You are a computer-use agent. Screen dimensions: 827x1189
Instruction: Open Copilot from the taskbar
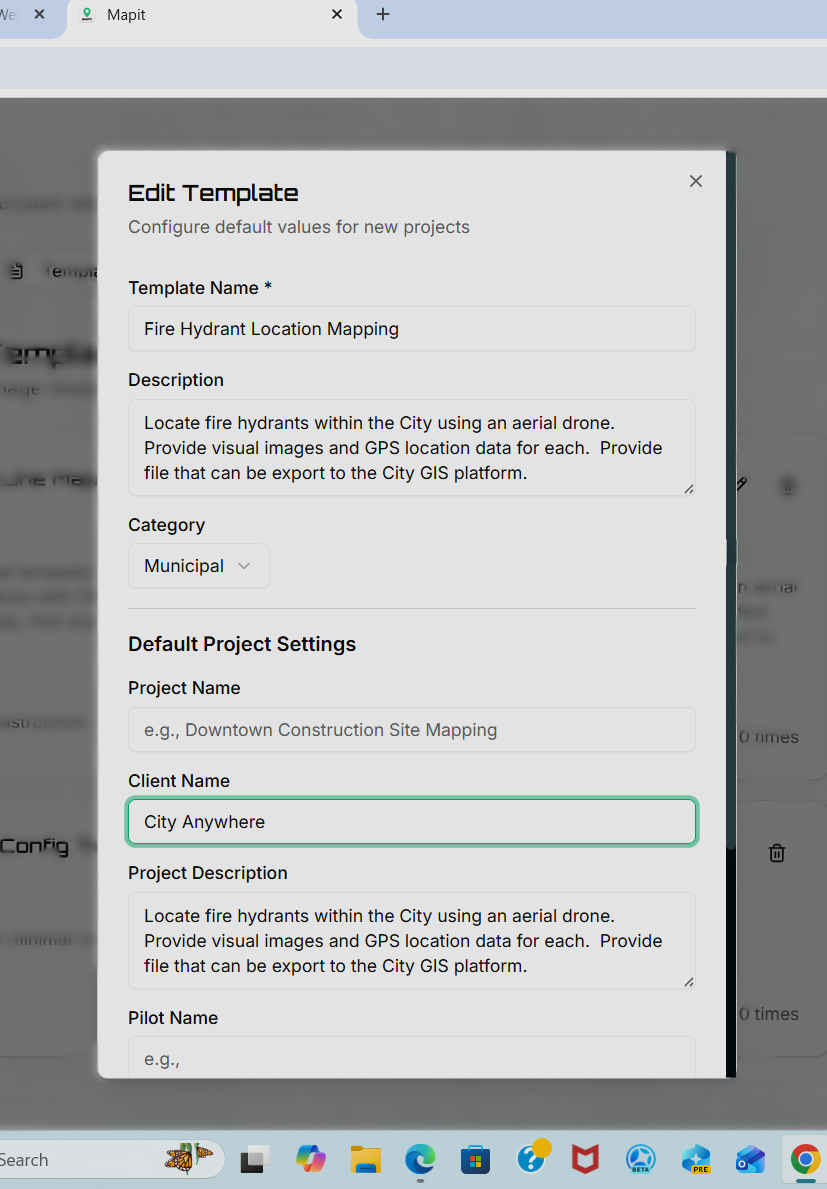[x=310, y=1160]
